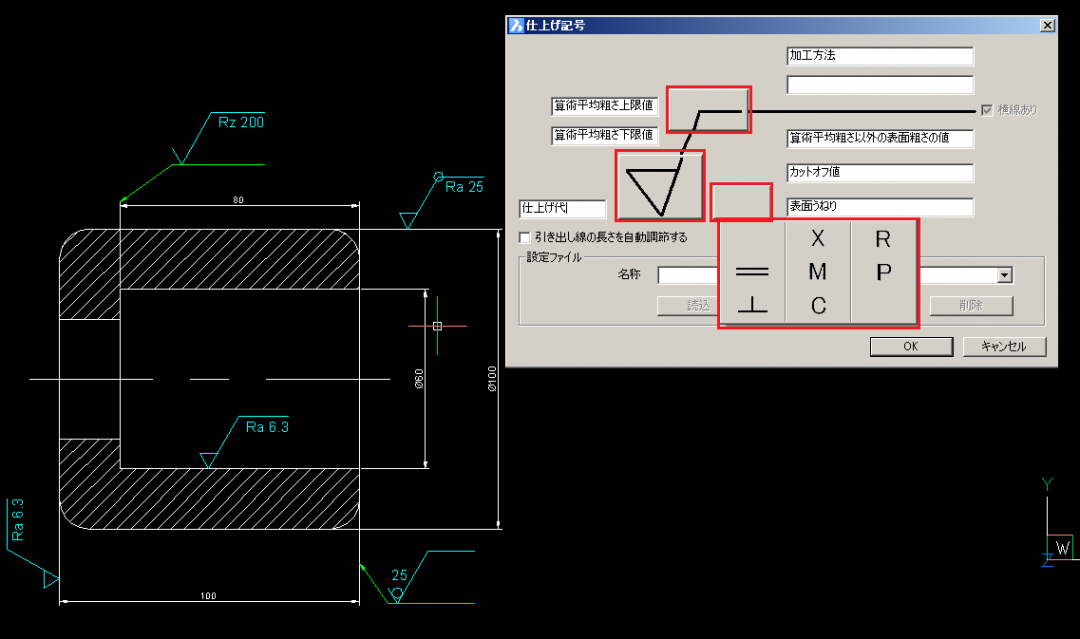Click the 算術平均粗さ以外の表面粗さの値 field
Image resolution: width=1080 pixels, height=639 pixels.
click(880, 138)
